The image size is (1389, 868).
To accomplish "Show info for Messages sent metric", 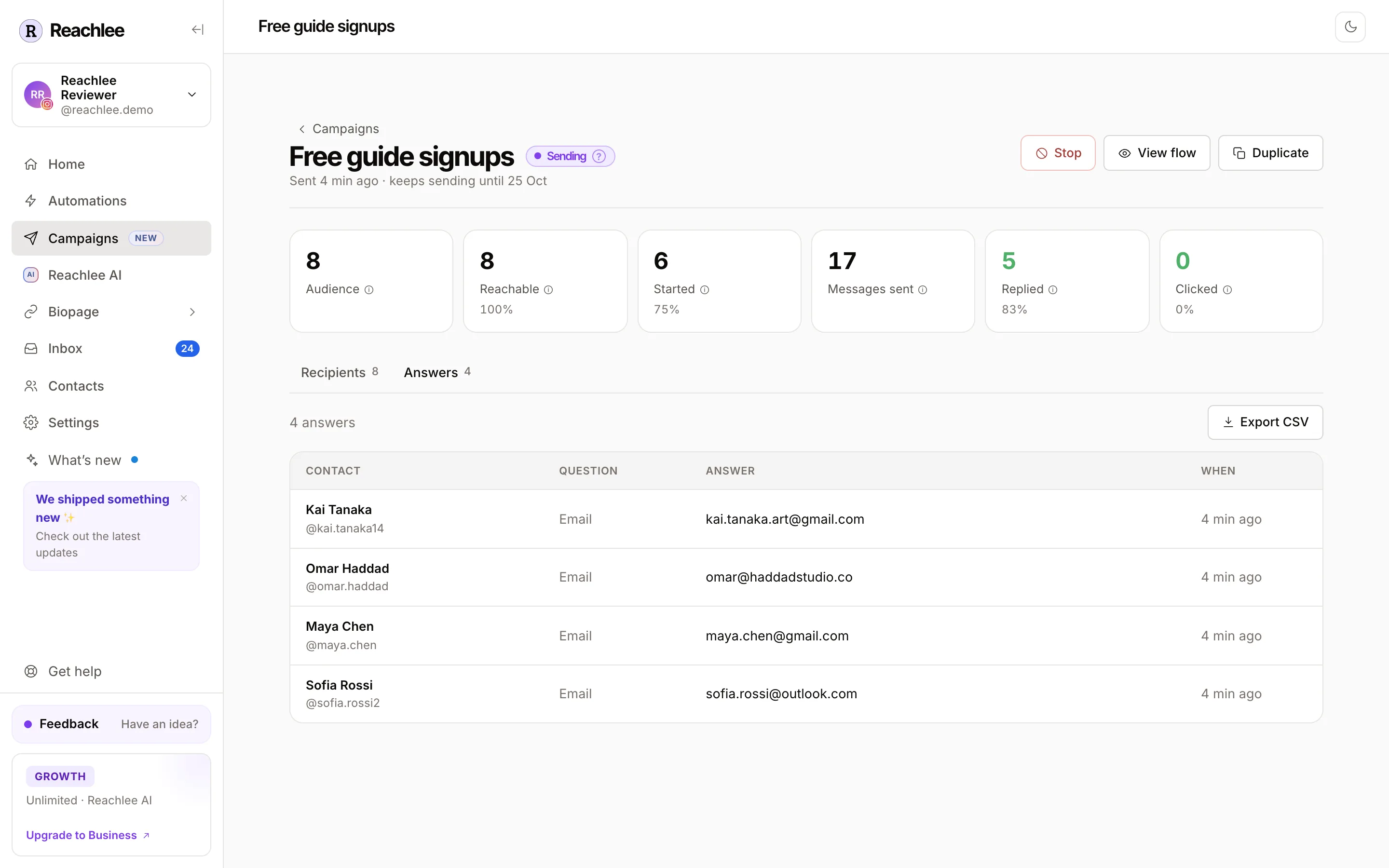I will click(922, 290).
